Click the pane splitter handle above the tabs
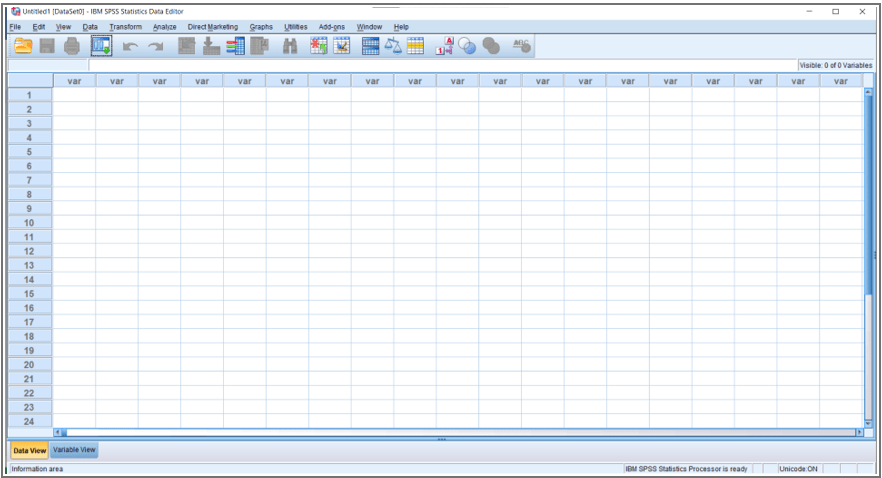The width and height of the screenshot is (882, 478). click(442, 439)
